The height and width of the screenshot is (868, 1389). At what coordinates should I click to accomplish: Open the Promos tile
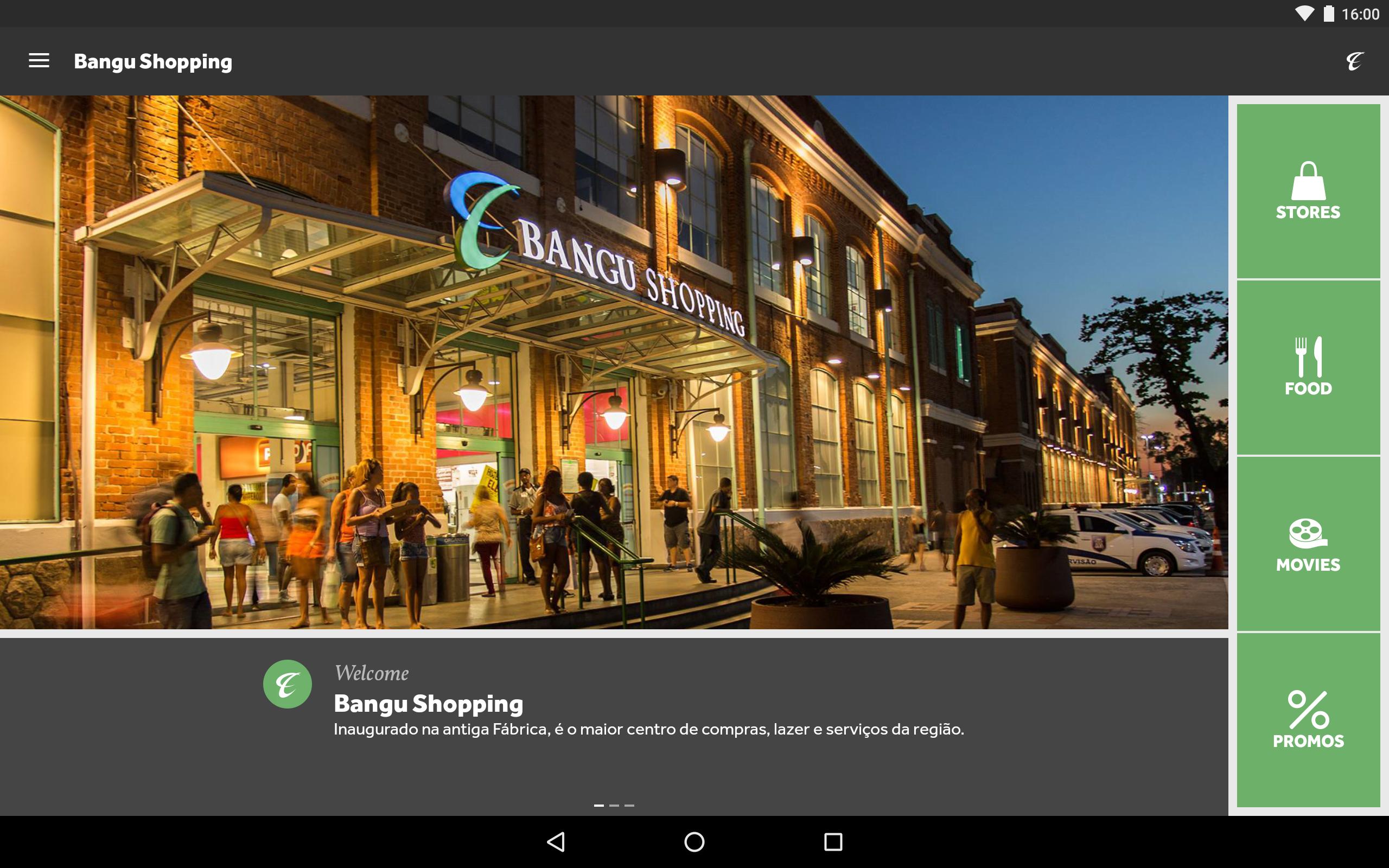click(x=1308, y=720)
